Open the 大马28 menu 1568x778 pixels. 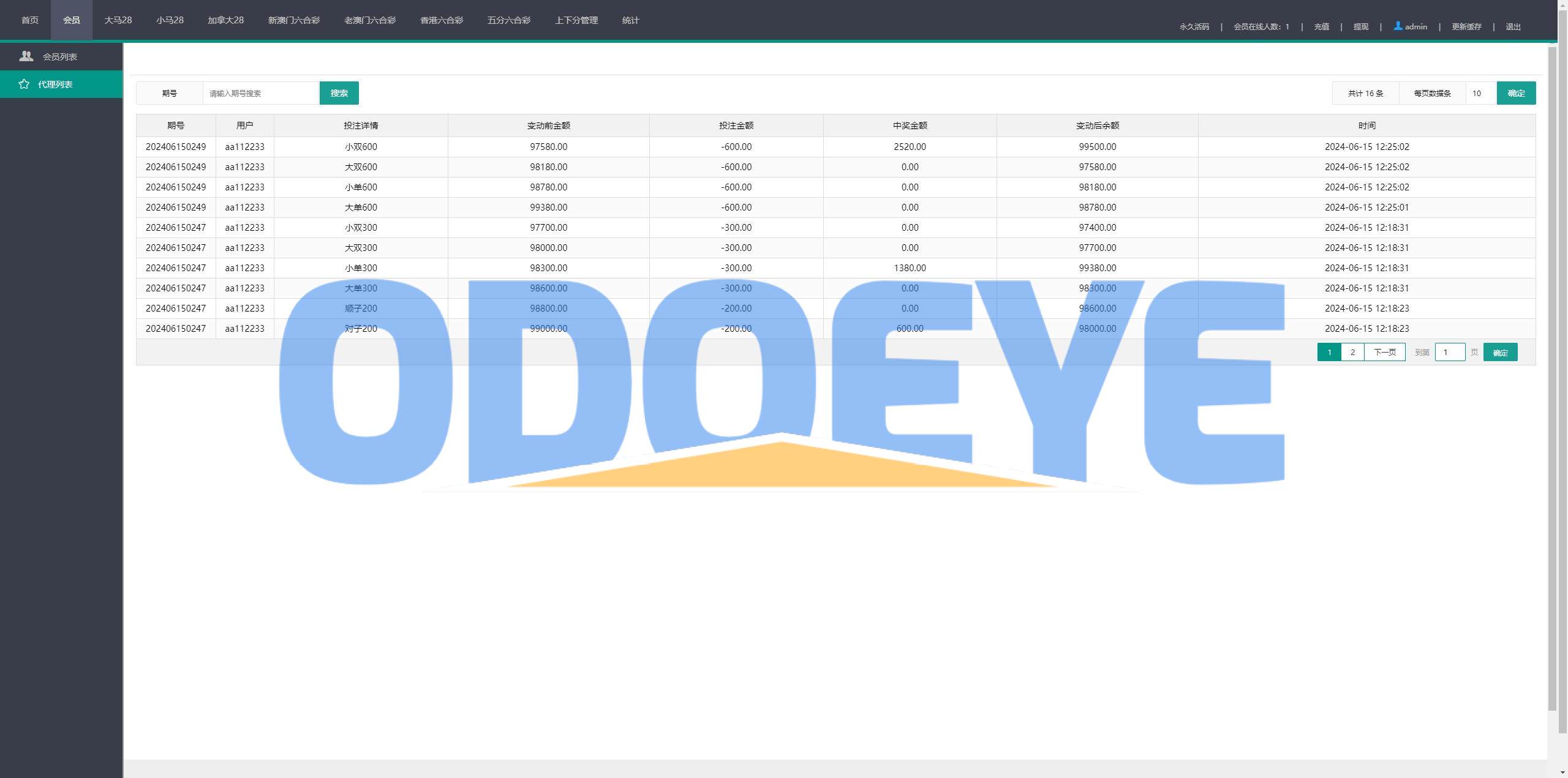coord(118,20)
